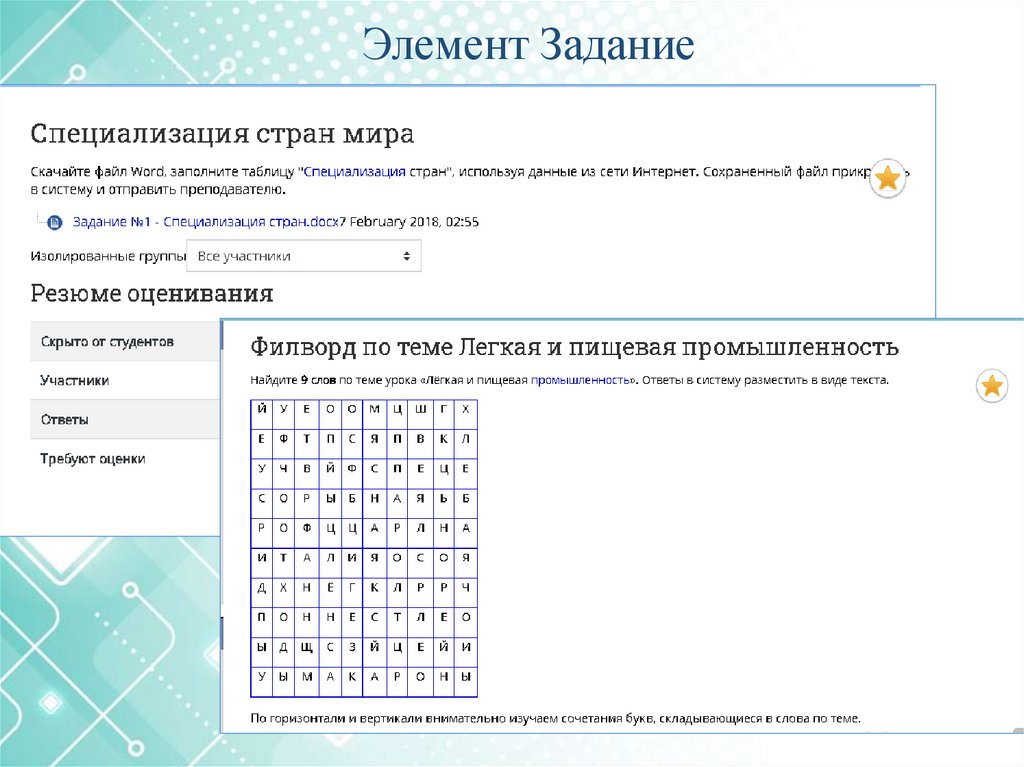Click the 'По горизонтали и вертикали' hint text
The image size is (1024, 767).
(x=555, y=718)
